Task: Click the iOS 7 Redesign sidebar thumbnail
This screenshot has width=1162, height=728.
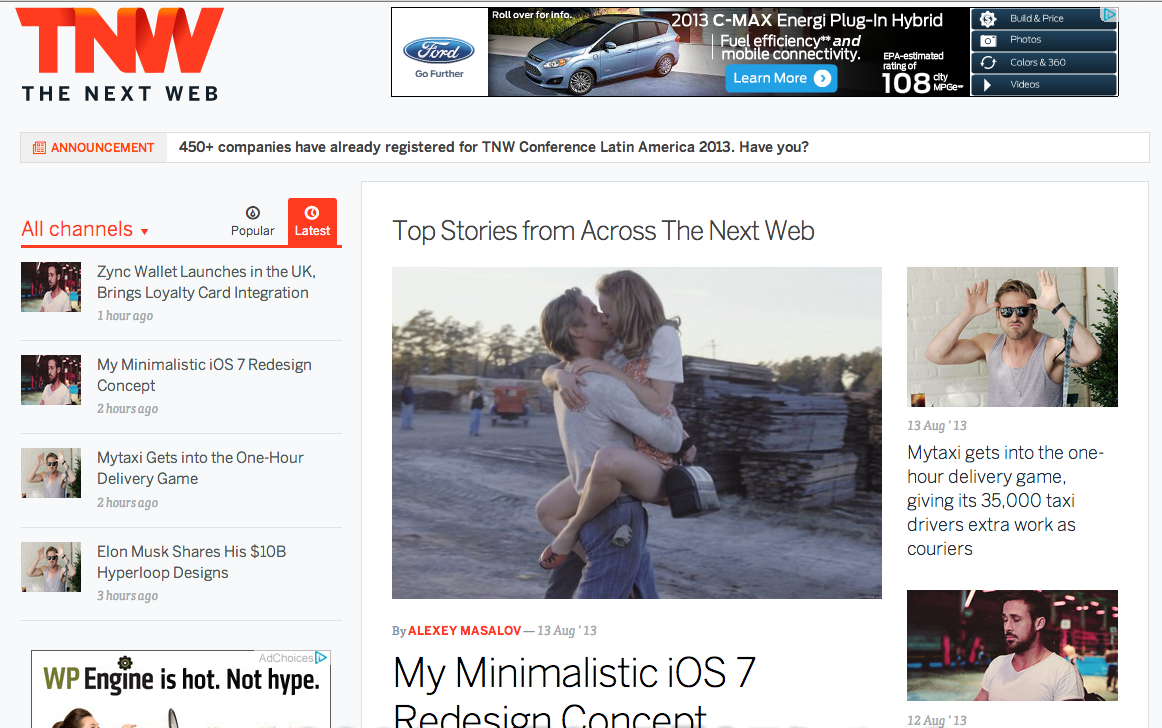Action: 51,380
